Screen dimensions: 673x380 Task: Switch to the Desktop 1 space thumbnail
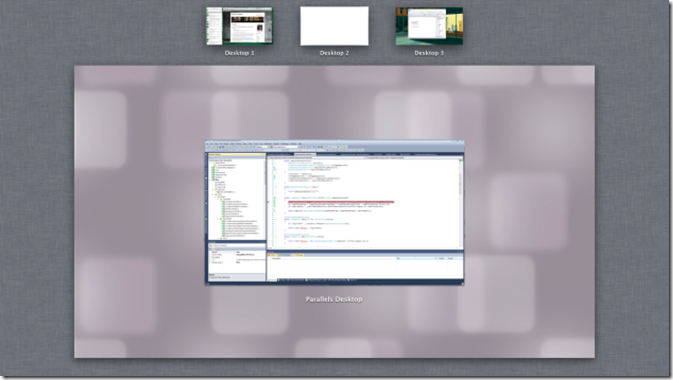[x=239, y=26]
